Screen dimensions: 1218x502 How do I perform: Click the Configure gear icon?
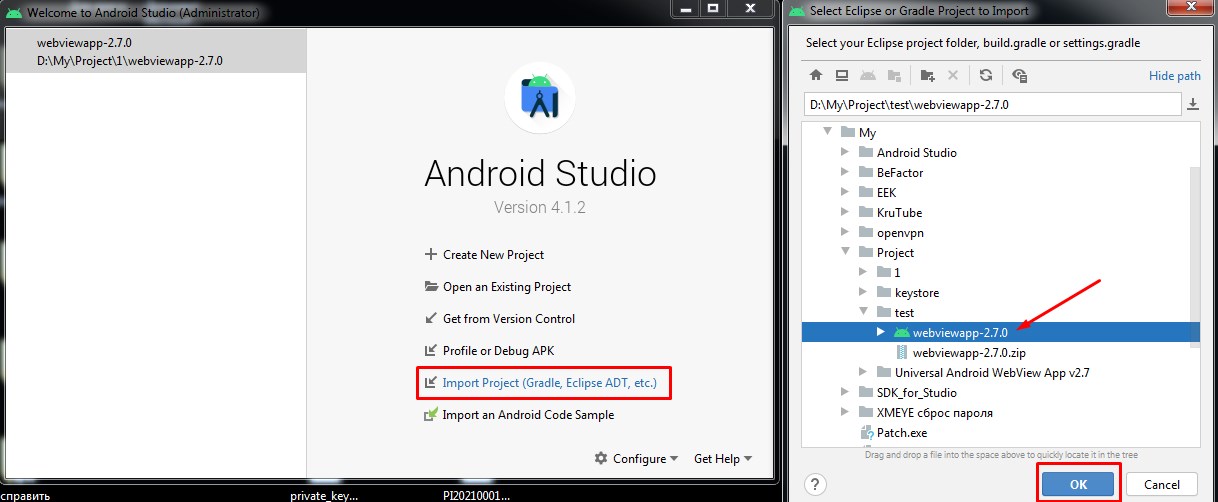point(601,458)
